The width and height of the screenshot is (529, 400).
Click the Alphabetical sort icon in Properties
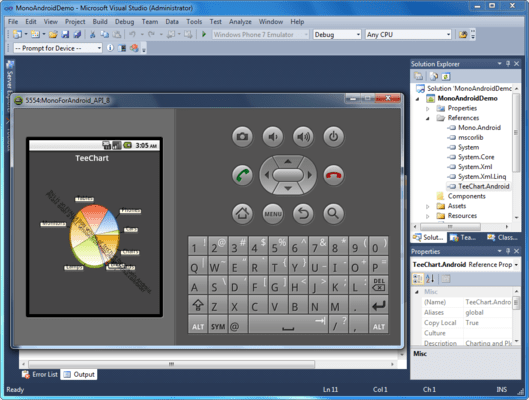(430, 279)
